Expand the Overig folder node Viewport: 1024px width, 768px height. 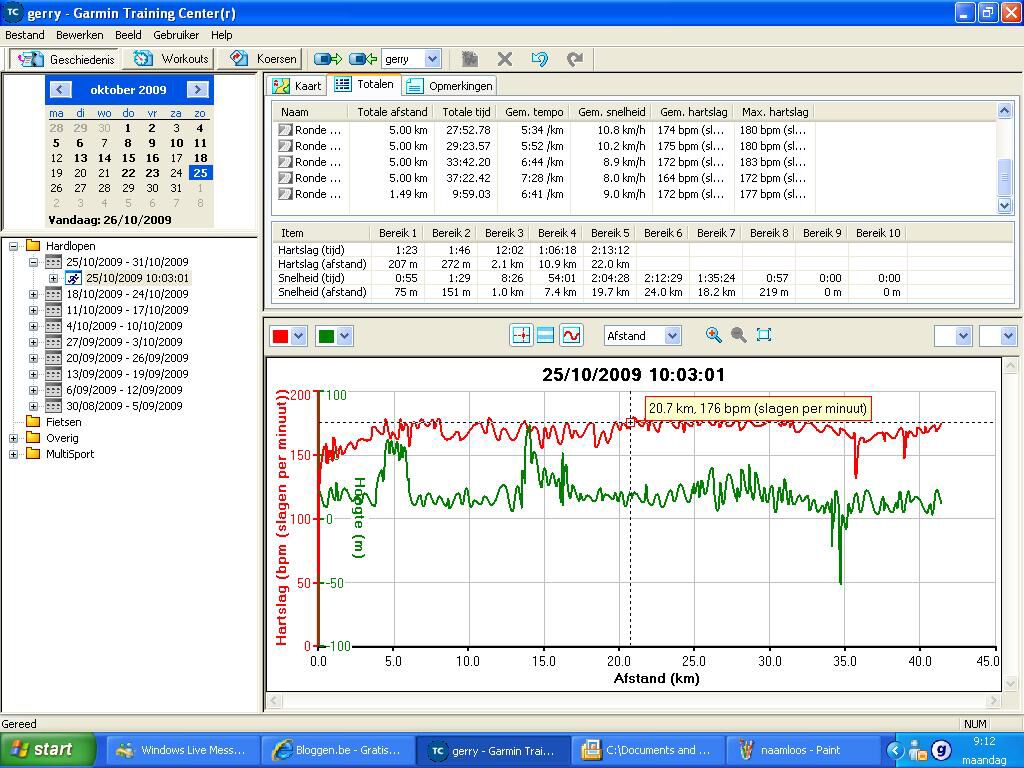(x=13, y=438)
